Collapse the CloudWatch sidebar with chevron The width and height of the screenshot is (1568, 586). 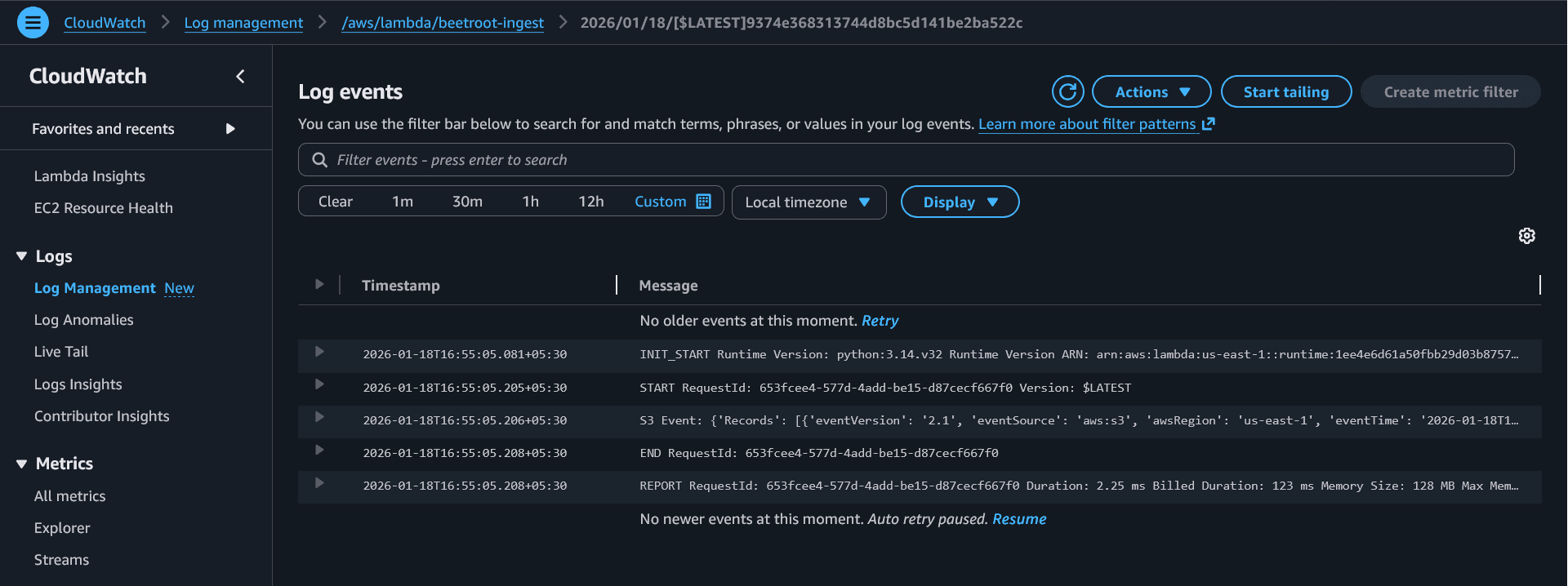tap(240, 76)
